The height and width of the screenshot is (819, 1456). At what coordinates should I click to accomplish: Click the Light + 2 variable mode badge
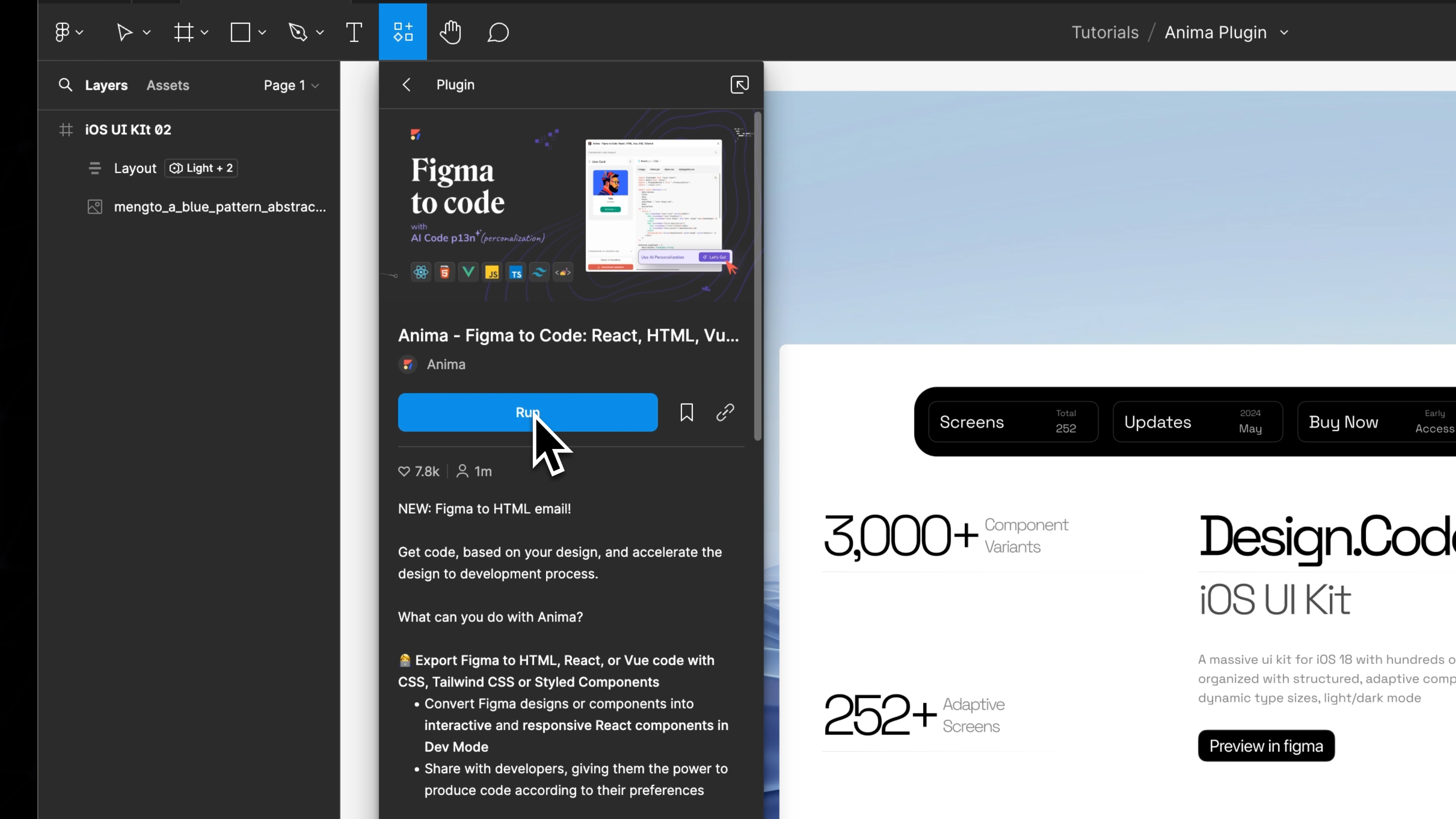click(201, 168)
